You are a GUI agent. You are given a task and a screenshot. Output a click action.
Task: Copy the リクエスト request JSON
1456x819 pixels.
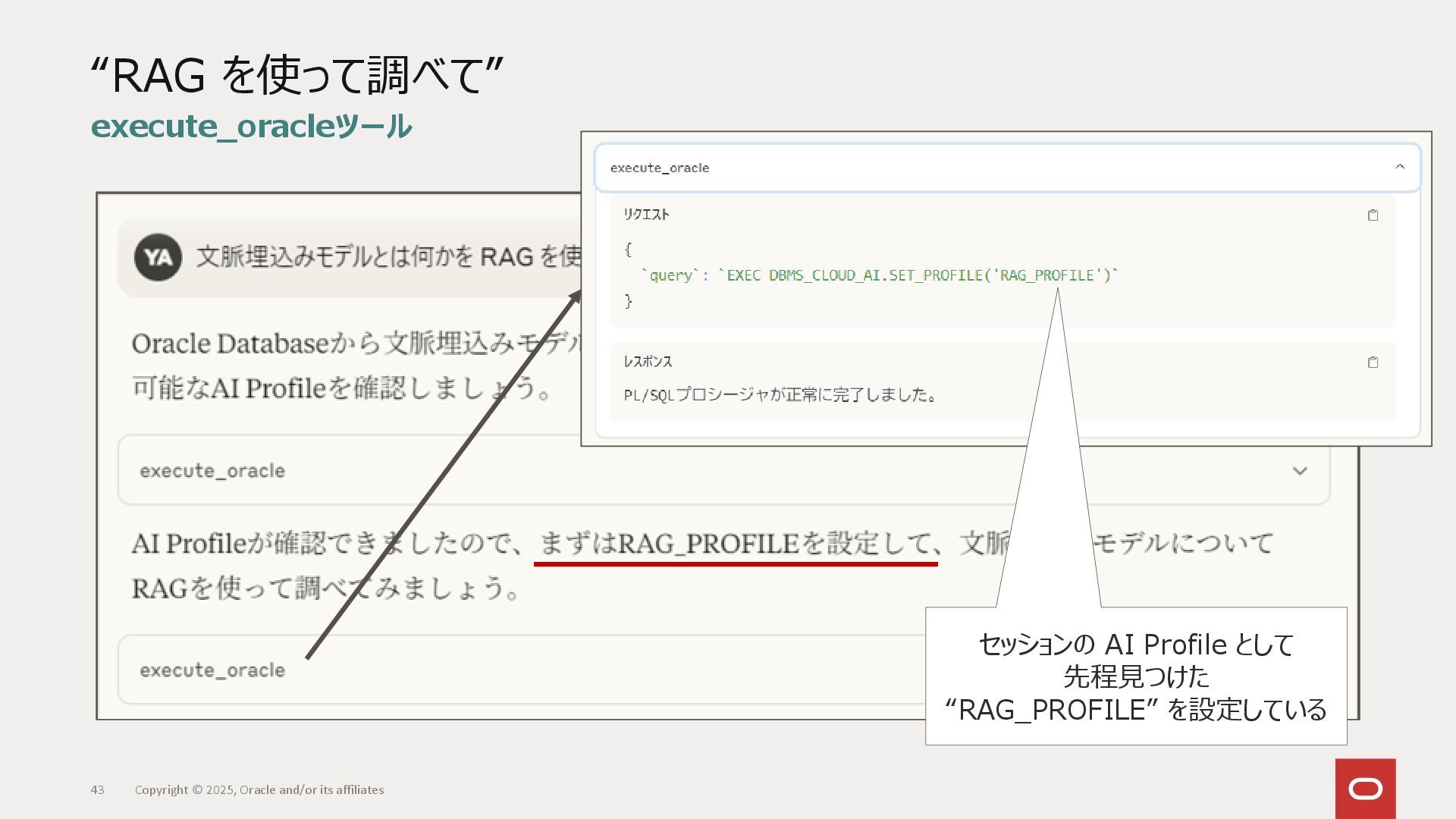pyautogui.click(x=1373, y=215)
